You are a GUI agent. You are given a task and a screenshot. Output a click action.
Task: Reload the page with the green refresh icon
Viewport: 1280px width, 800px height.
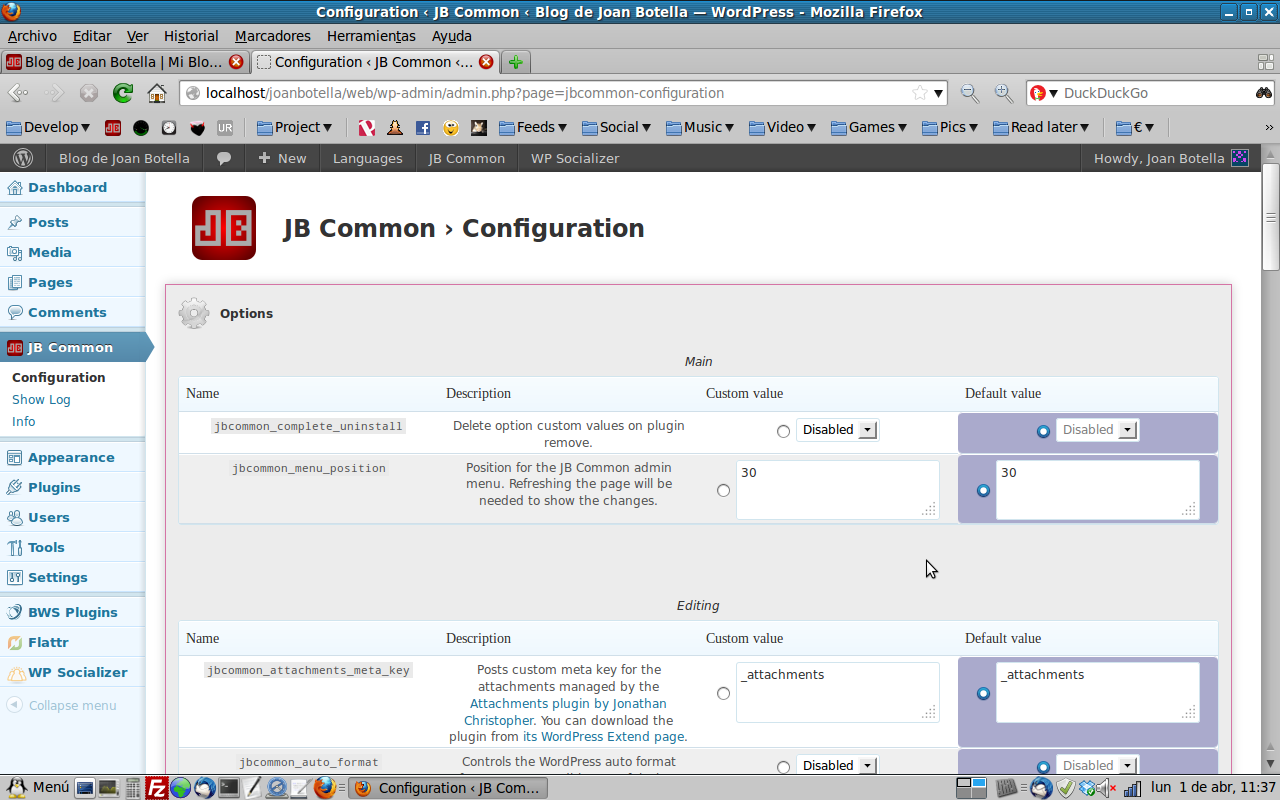pyautogui.click(x=123, y=93)
